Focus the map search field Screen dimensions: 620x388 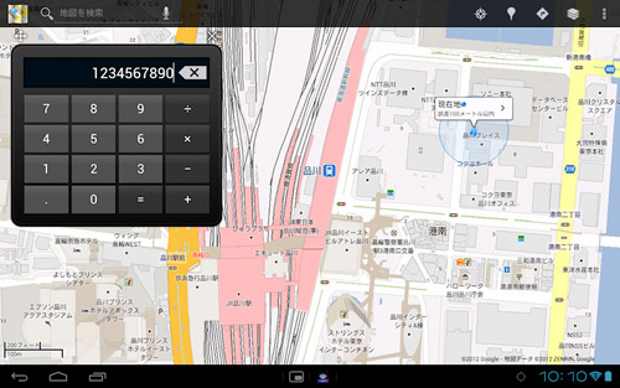pyautogui.click(x=107, y=13)
